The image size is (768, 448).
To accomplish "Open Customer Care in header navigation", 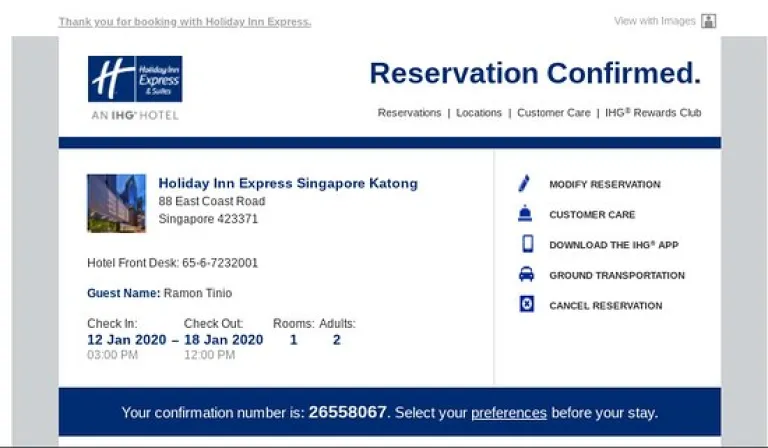I will [553, 113].
